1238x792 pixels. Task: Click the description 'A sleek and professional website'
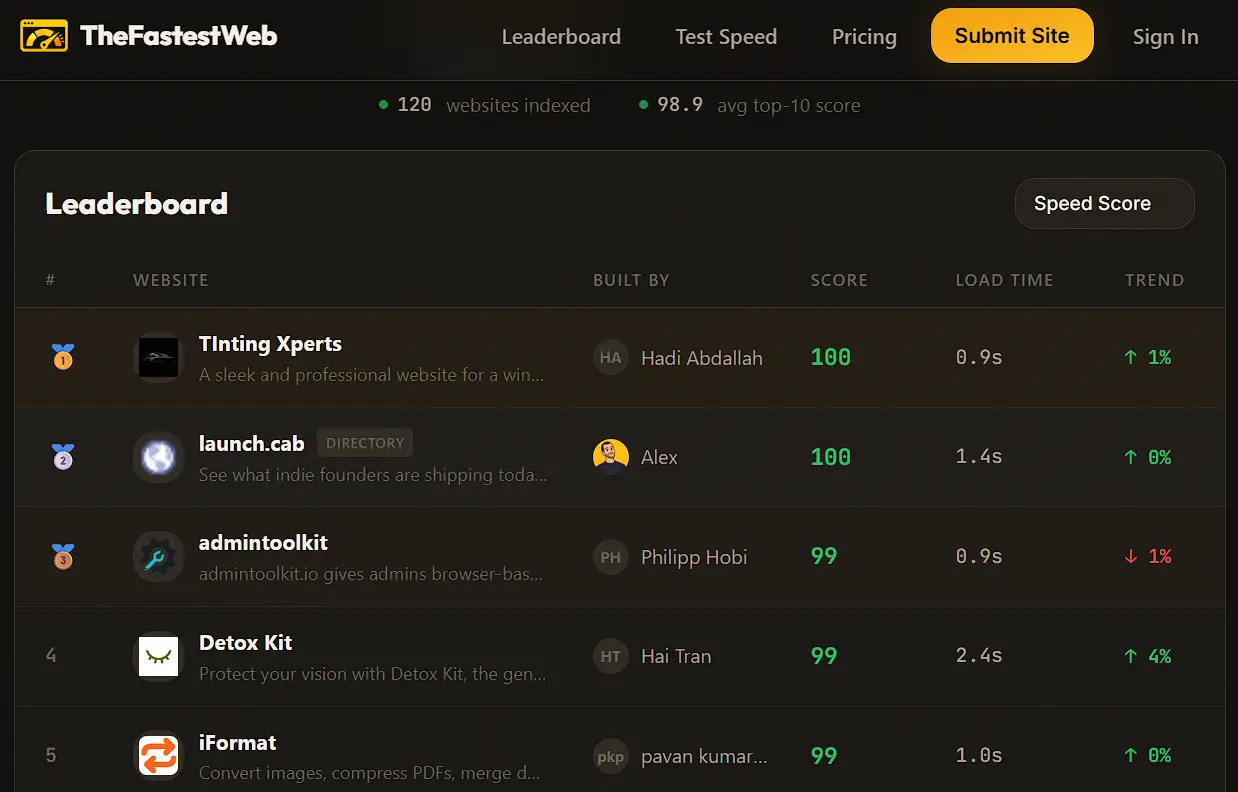point(372,375)
